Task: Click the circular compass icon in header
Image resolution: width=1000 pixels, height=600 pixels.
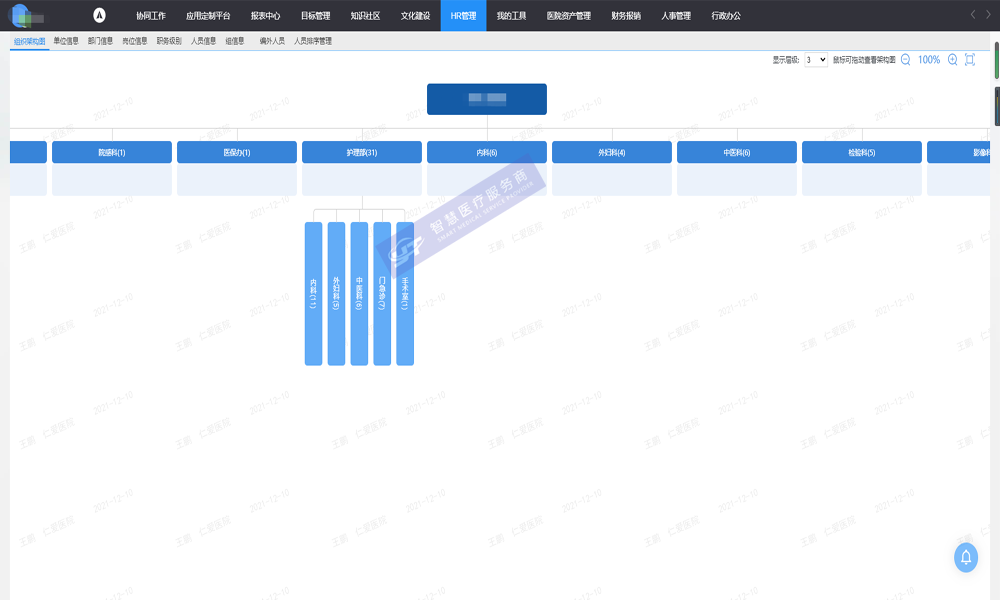Action: point(99,15)
